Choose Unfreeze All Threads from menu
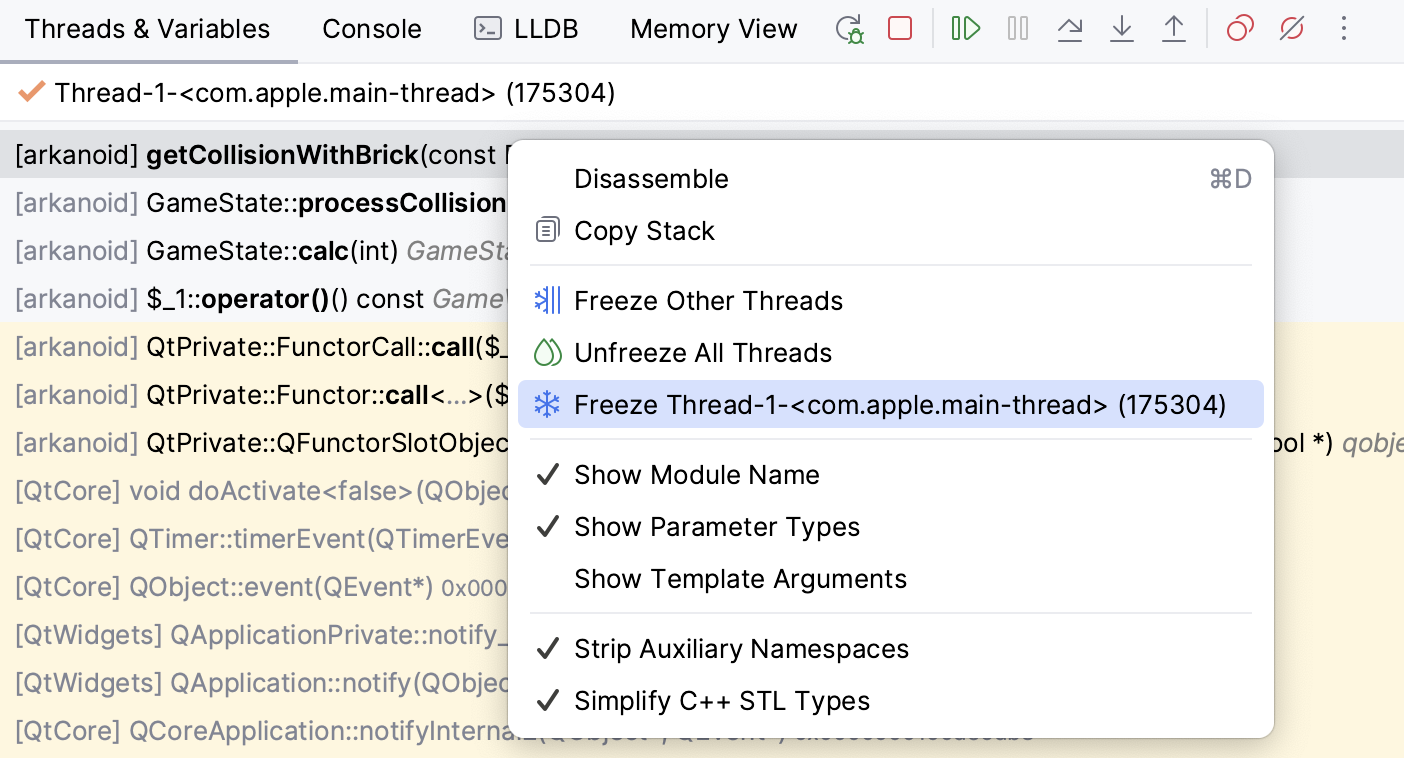The height and width of the screenshot is (758, 1404). tap(702, 353)
